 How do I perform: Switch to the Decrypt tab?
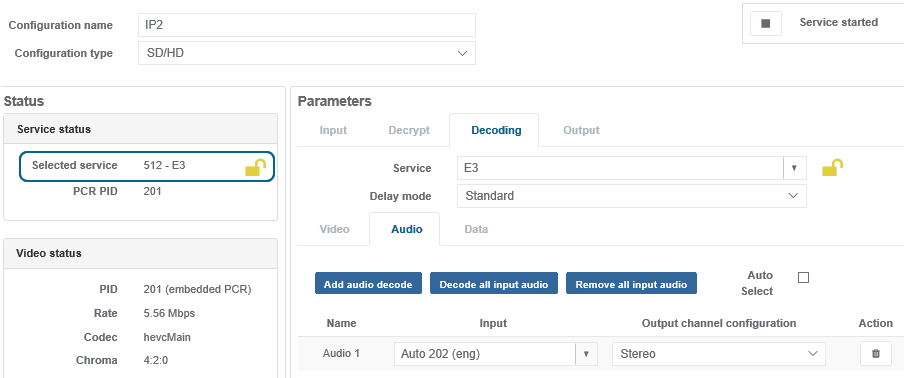pyautogui.click(x=409, y=130)
